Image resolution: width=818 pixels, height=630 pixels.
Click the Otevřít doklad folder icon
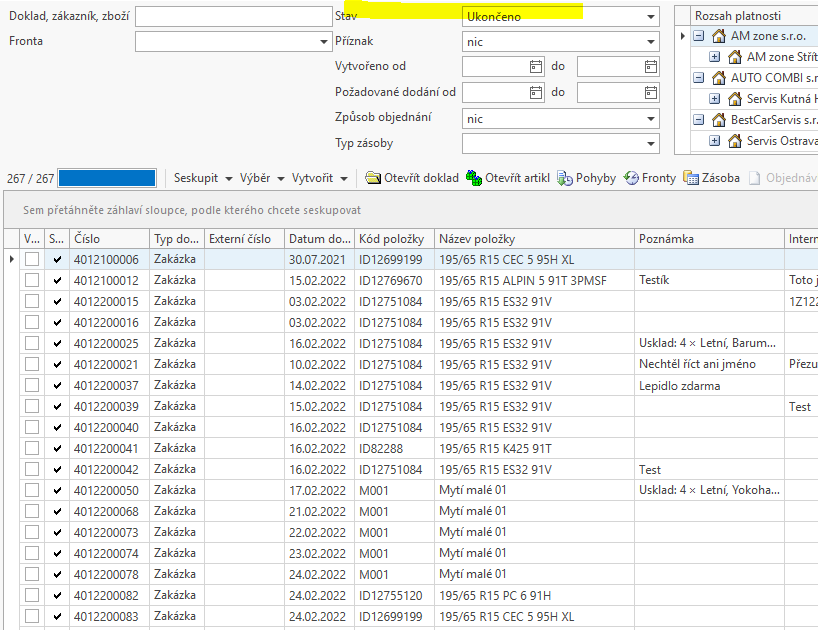tap(373, 178)
